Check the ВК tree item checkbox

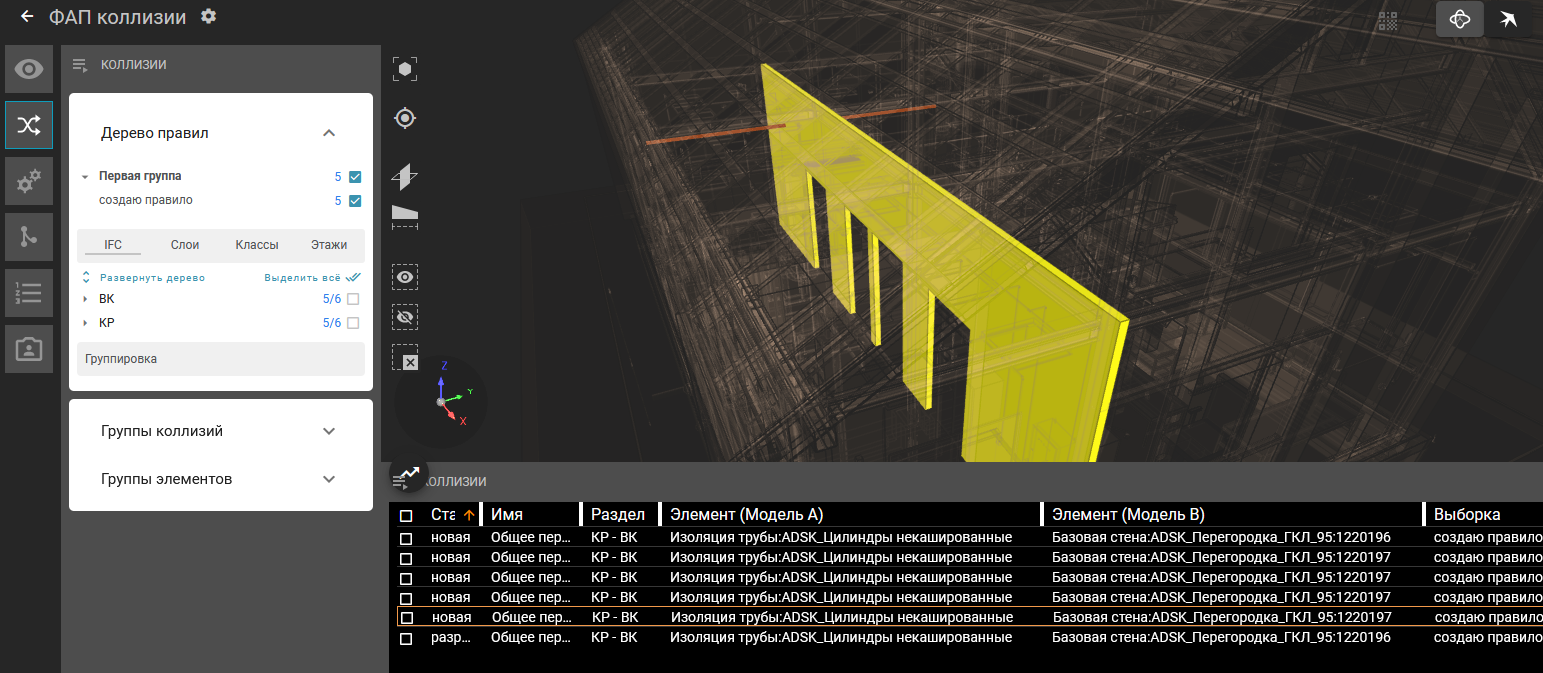353,299
